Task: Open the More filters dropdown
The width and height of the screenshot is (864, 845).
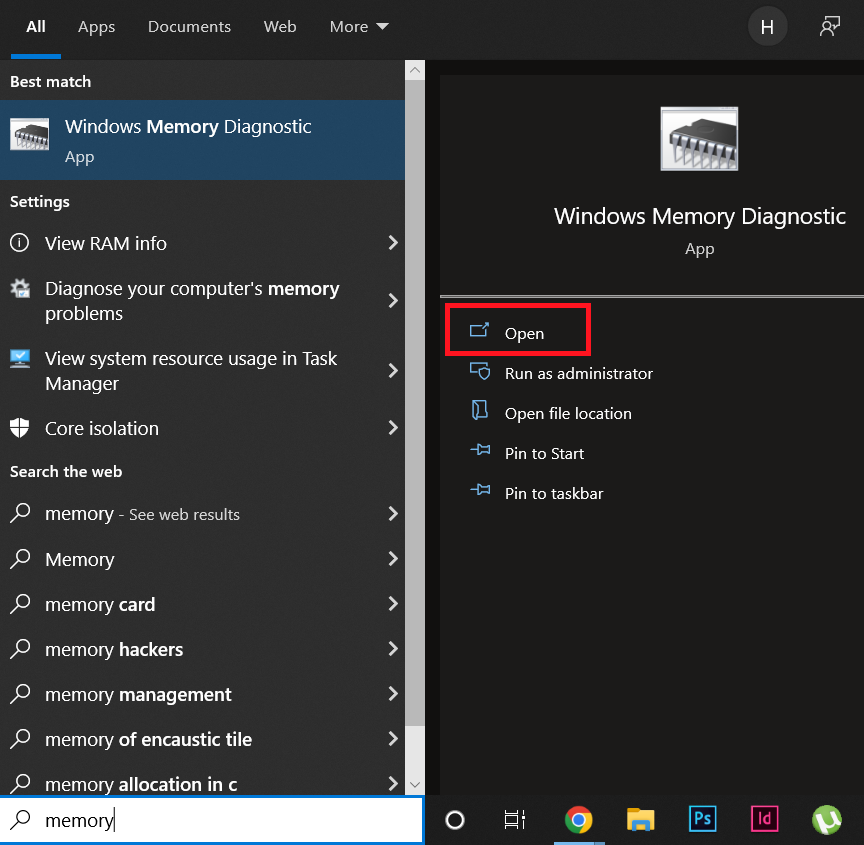Action: 359,26
